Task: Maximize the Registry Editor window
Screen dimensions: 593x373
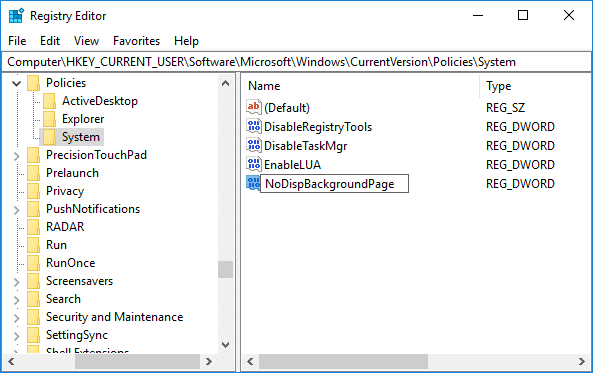Action: pyautogui.click(x=523, y=15)
